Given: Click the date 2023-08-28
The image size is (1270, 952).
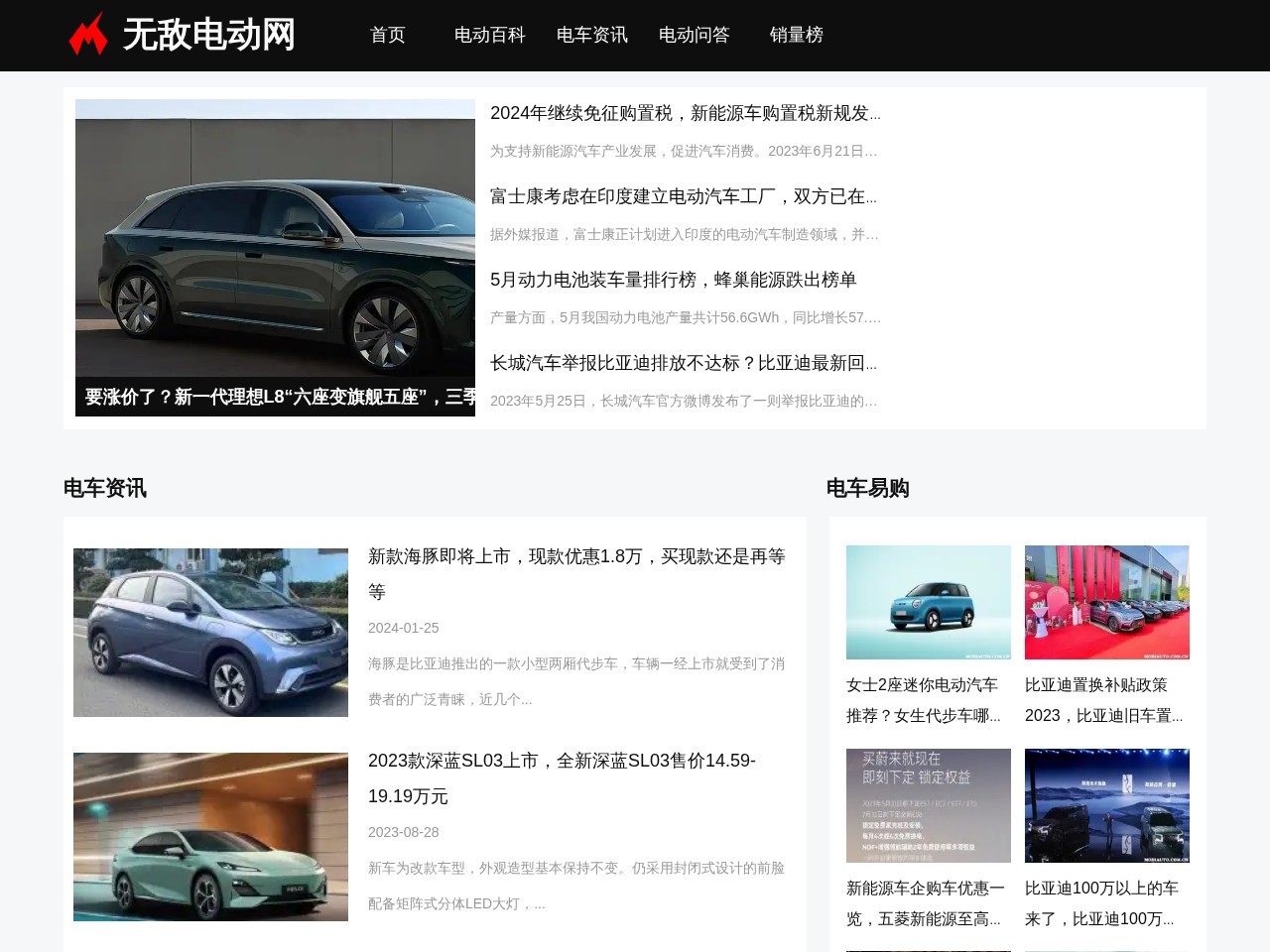Looking at the screenshot, I should pos(404,832).
